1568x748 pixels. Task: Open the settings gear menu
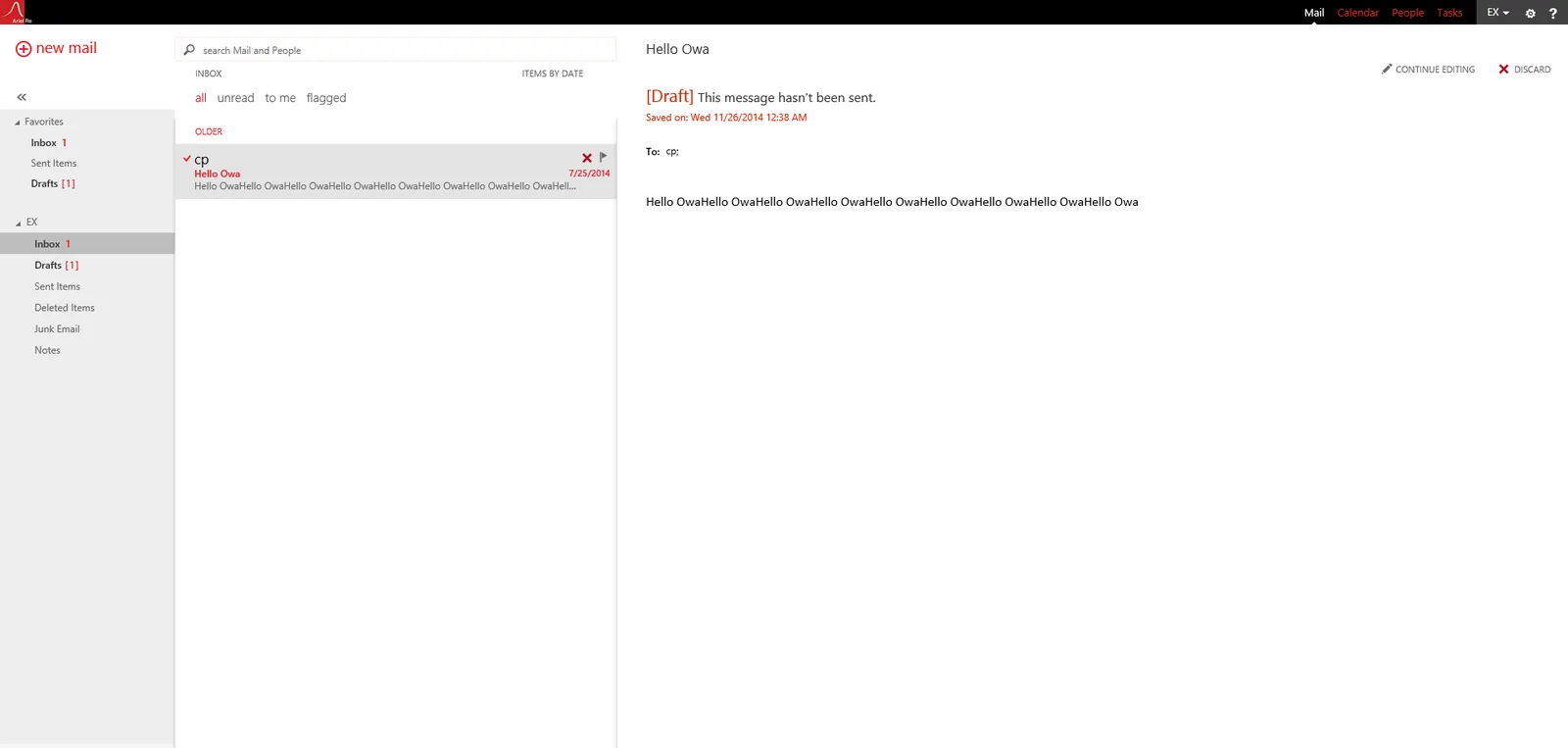click(x=1530, y=13)
